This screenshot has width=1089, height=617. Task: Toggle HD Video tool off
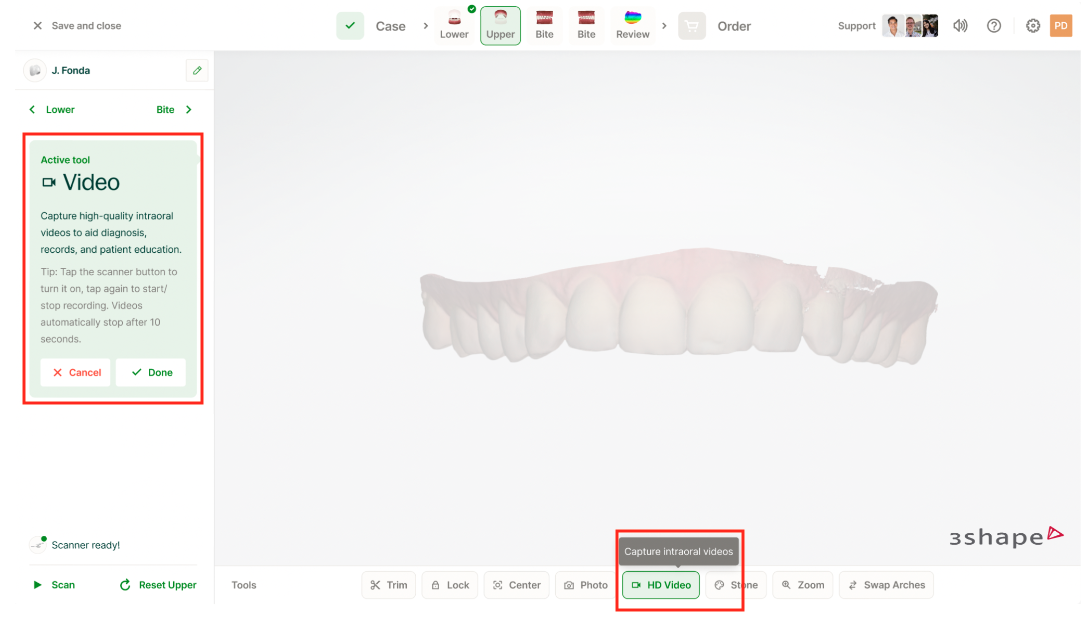(x=661, y=585)
